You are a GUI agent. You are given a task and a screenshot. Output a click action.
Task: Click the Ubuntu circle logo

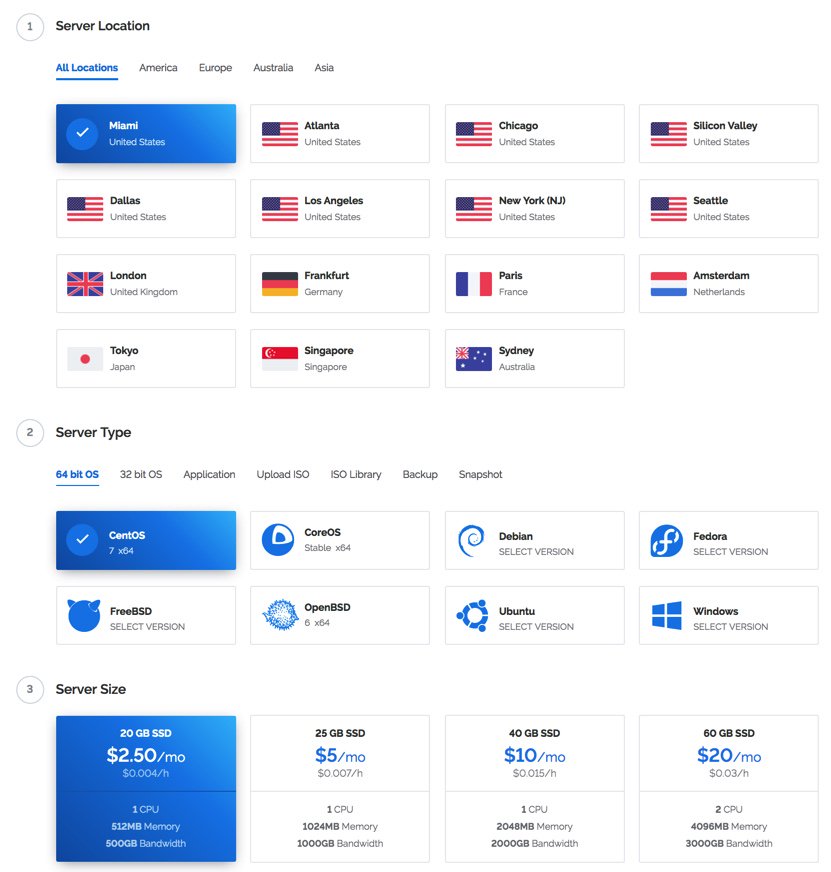pos(472,615)
